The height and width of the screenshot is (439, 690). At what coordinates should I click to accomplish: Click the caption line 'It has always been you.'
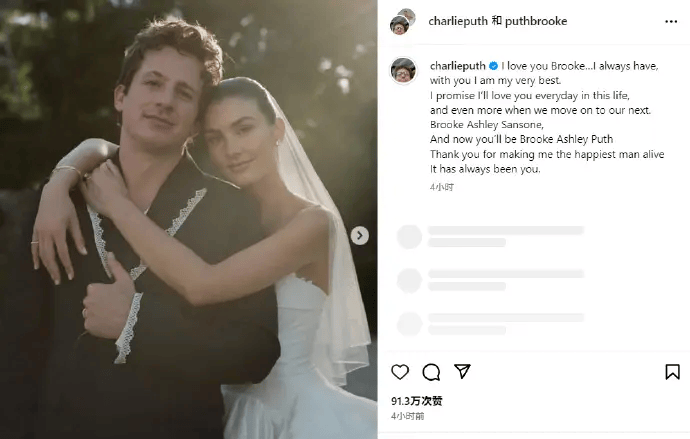click(485, 169)
